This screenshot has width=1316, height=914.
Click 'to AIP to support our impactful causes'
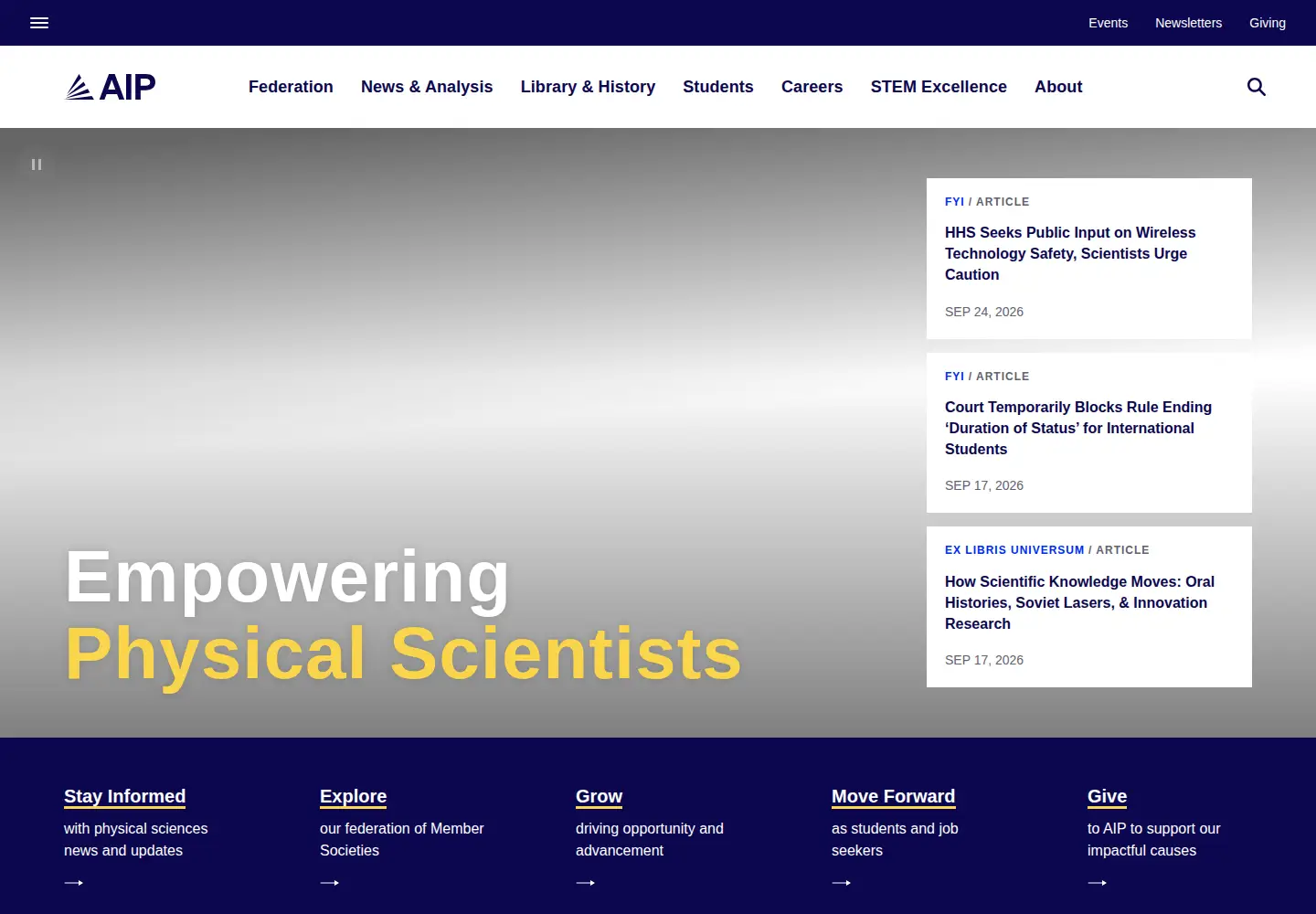click(x=1154, y=839)
